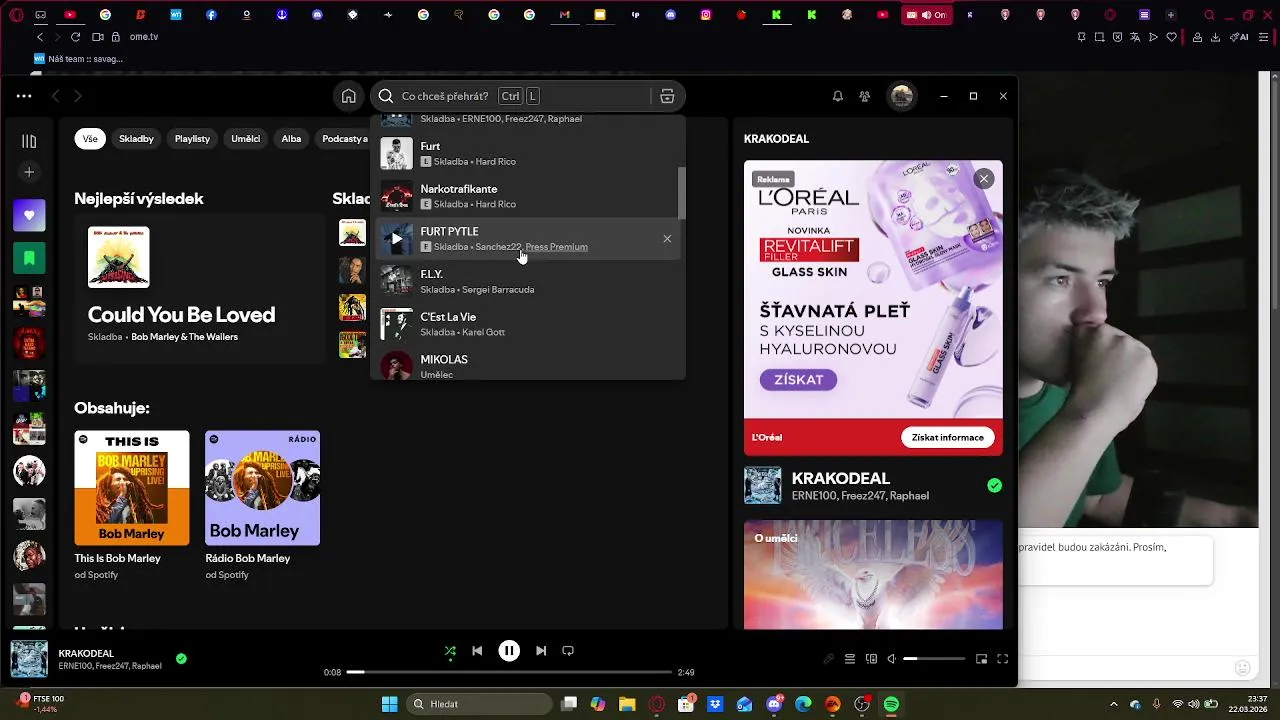Open the Friend Activity people icon

point(865,96)
